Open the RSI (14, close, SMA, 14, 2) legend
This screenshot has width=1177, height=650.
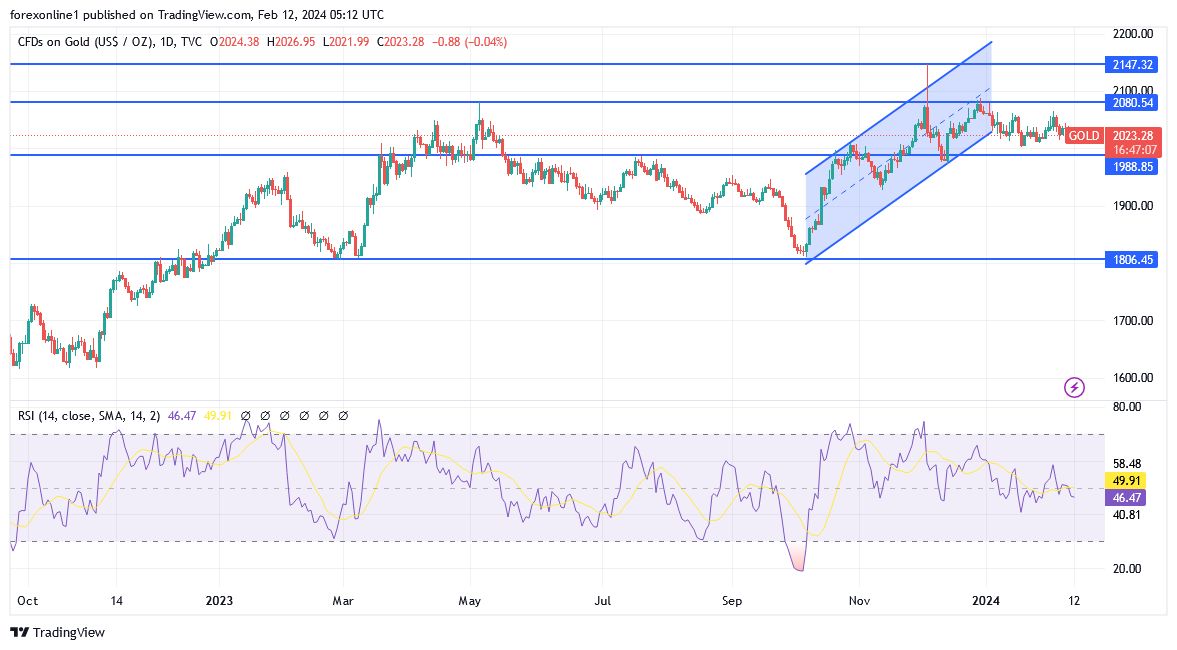coord(89,416)
